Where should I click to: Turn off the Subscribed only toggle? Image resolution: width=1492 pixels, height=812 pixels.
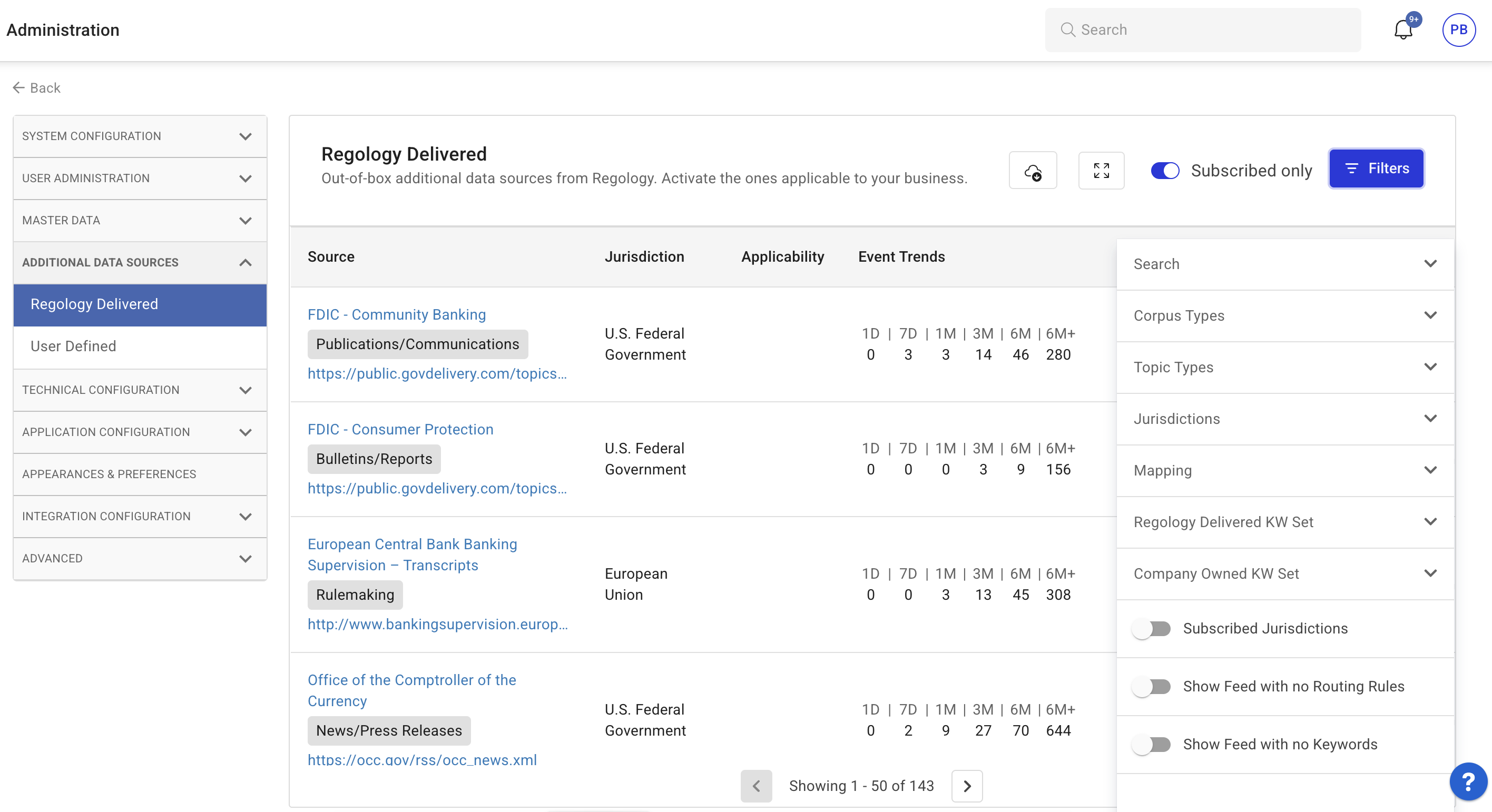pyautogui.click(x=1165, y=171)
